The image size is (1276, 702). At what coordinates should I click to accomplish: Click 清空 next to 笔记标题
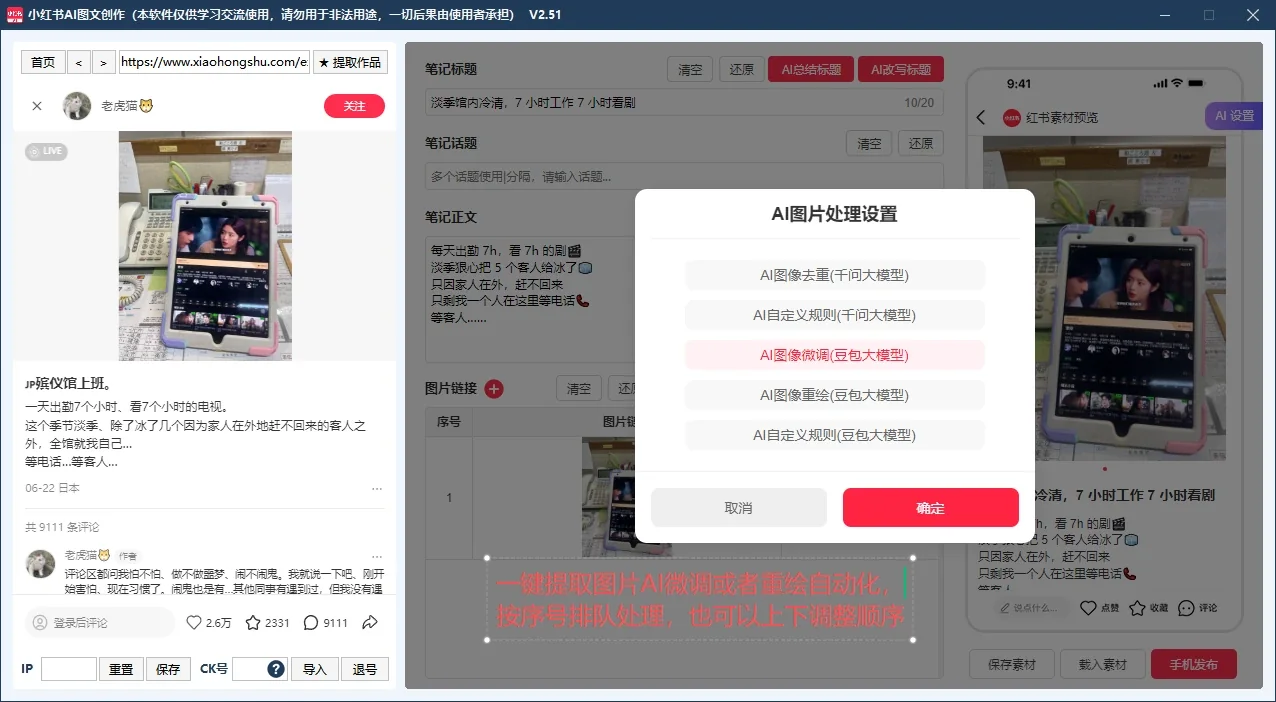pos(691,69)
